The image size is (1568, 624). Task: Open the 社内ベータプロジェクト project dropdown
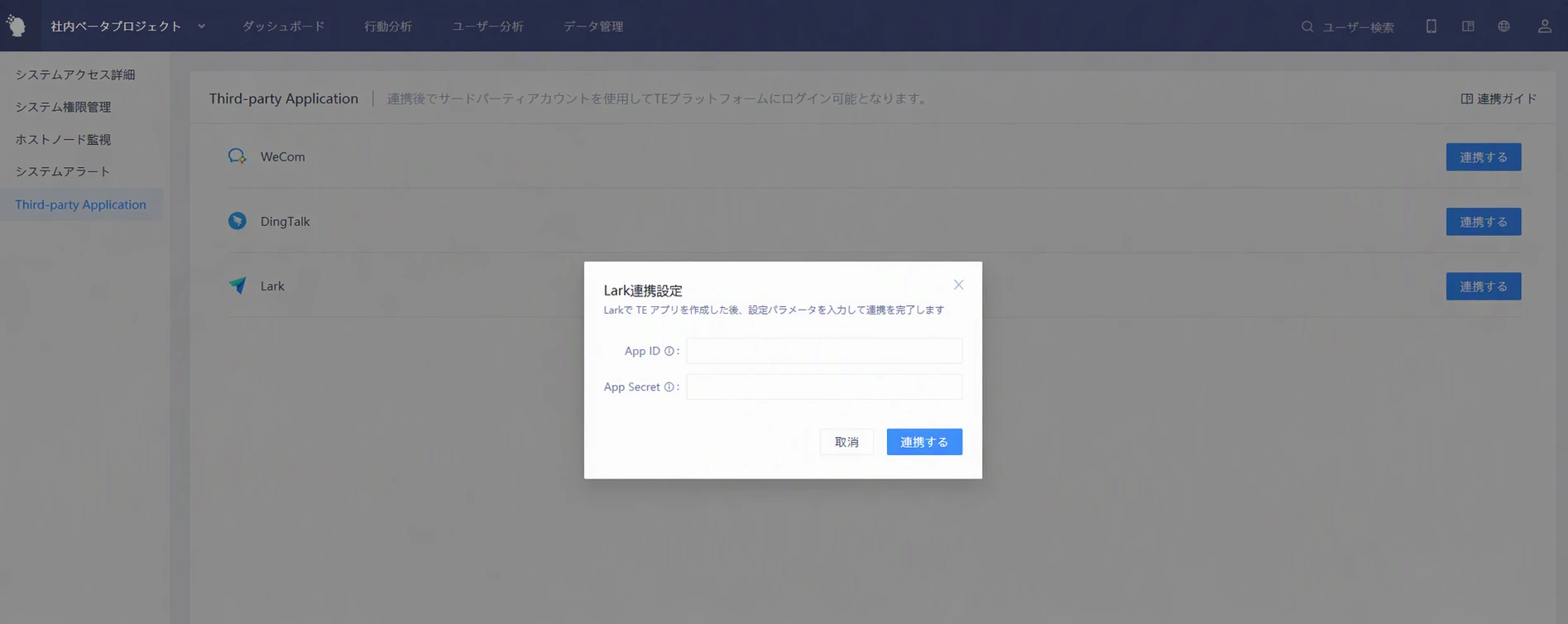(x=128, y=26)
